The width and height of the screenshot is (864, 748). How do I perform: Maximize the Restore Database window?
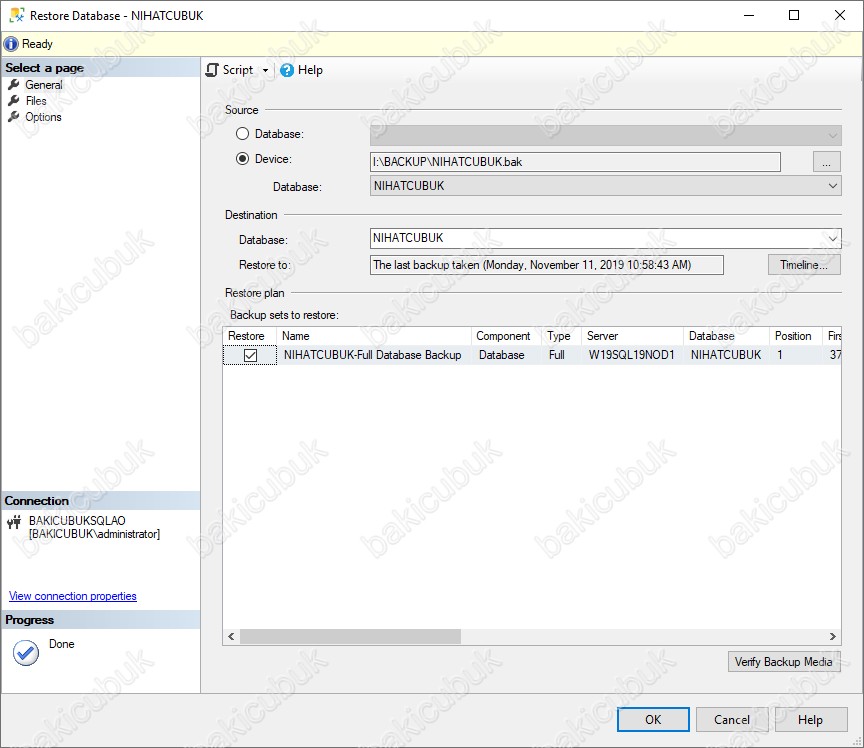[794, 15]
